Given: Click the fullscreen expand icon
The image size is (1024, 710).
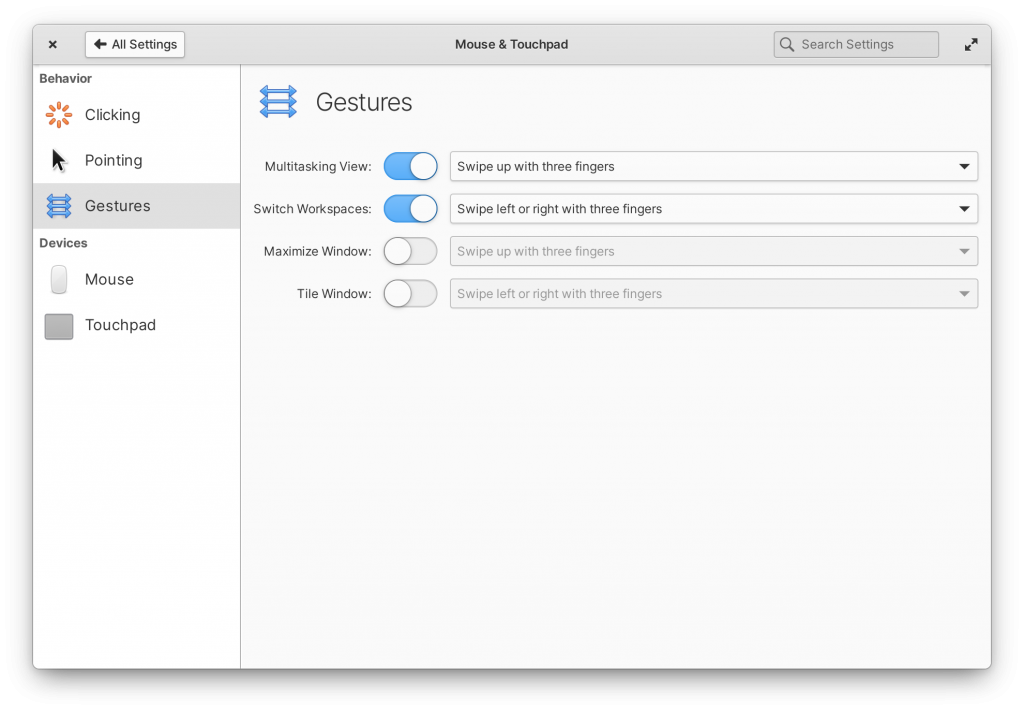Looking at the screenshot, I should point(970,44).
